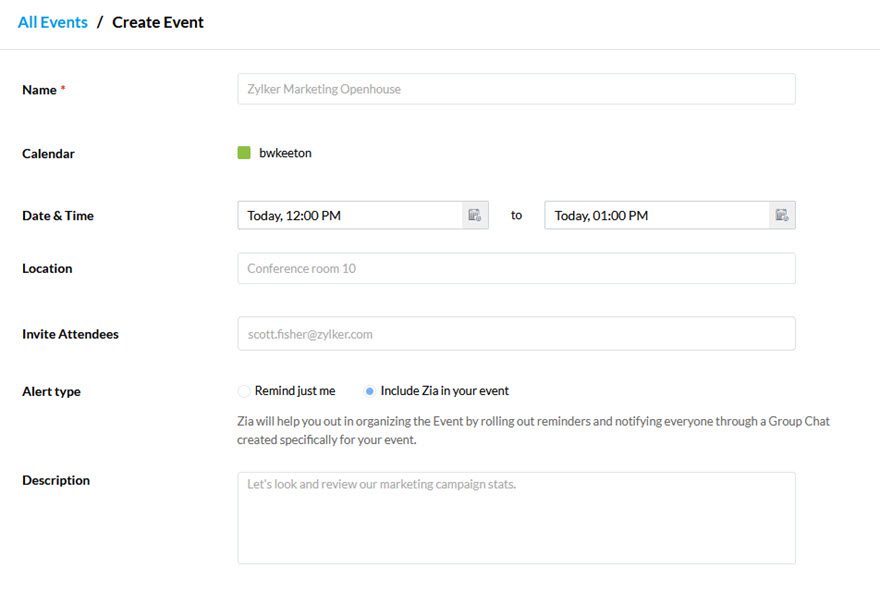Viewport: 880px width, 593px height.
Task: Click the Name input field
Action: 516,88
